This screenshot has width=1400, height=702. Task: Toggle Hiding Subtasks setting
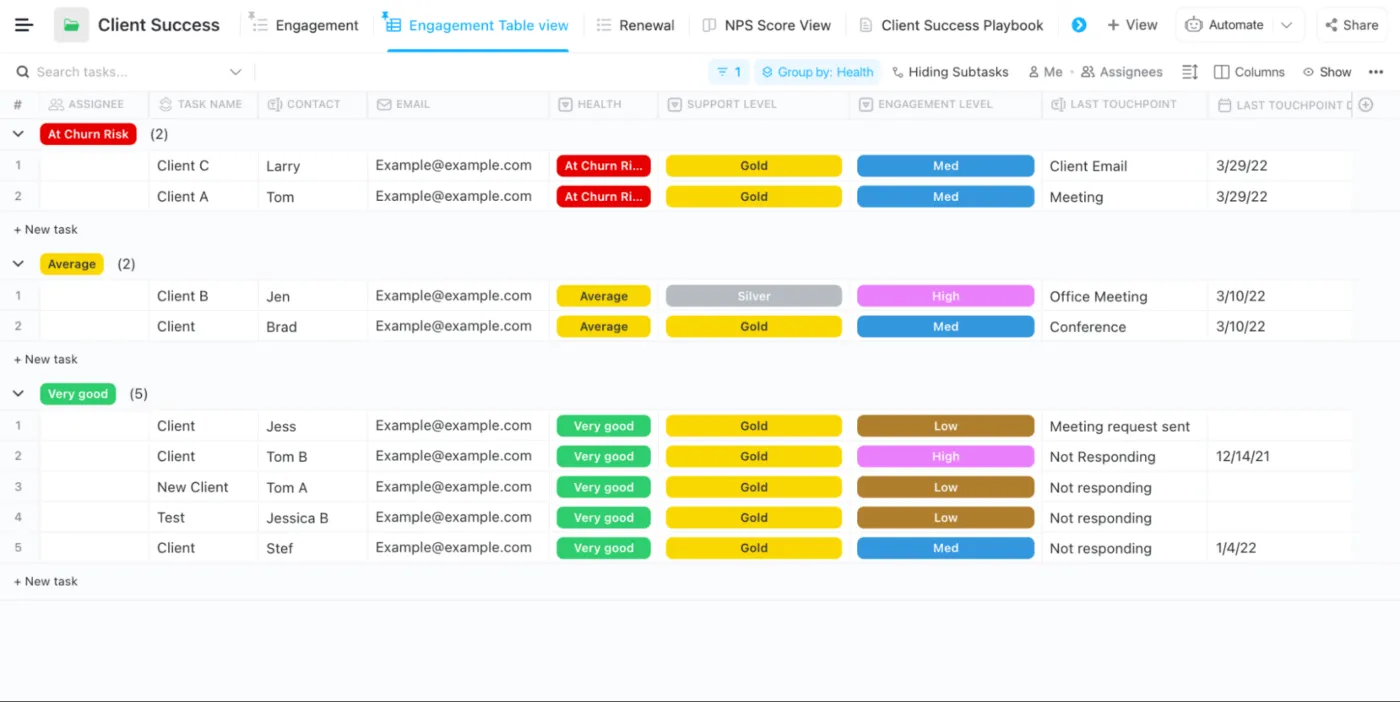[948, 71]
